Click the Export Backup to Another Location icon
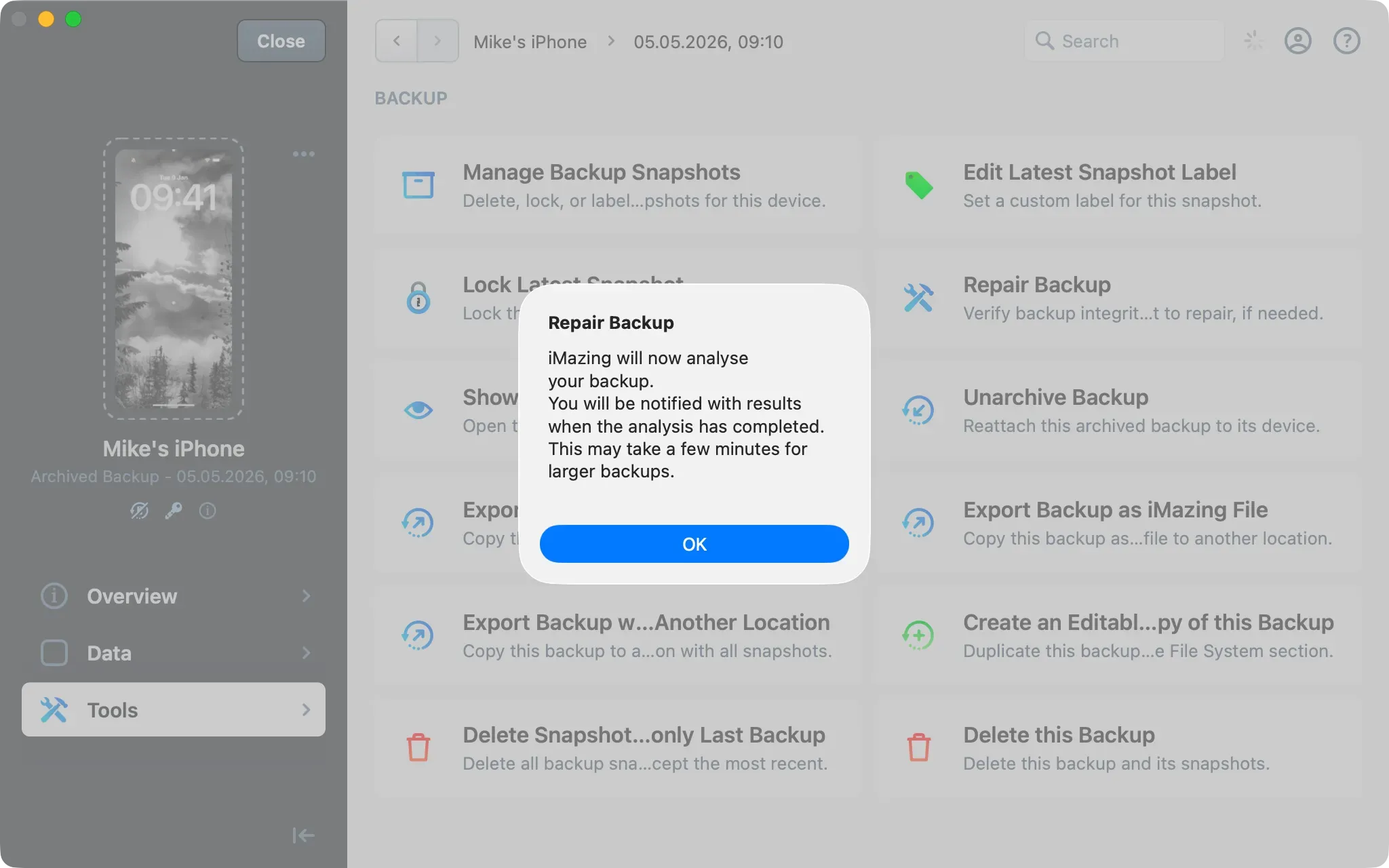Screen dimensions: 1389x868 pyautogui.click(x=418, y=635)
